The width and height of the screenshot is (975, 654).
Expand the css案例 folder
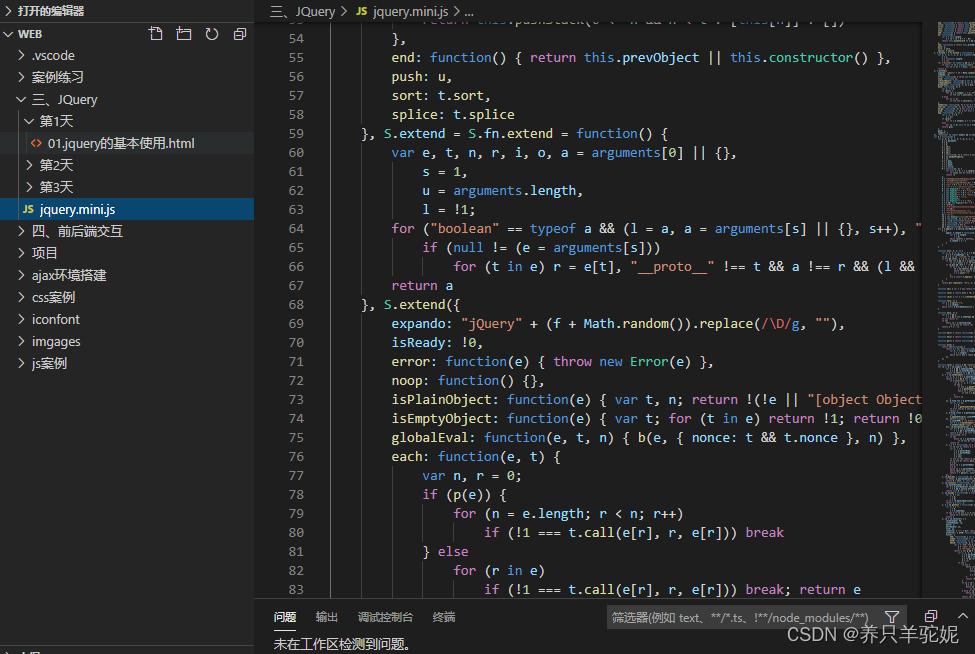(x=22, y=297)
